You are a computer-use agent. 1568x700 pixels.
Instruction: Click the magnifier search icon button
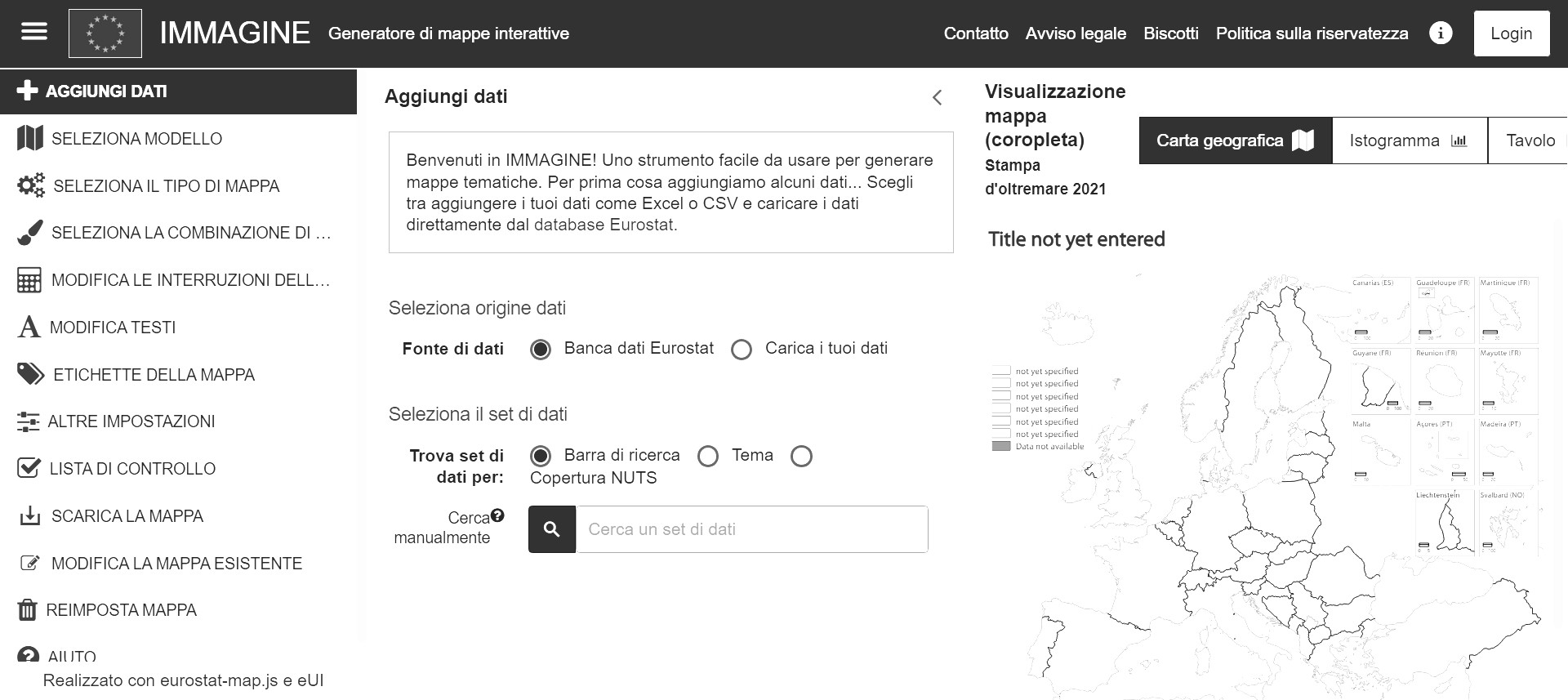coord(552,529)
